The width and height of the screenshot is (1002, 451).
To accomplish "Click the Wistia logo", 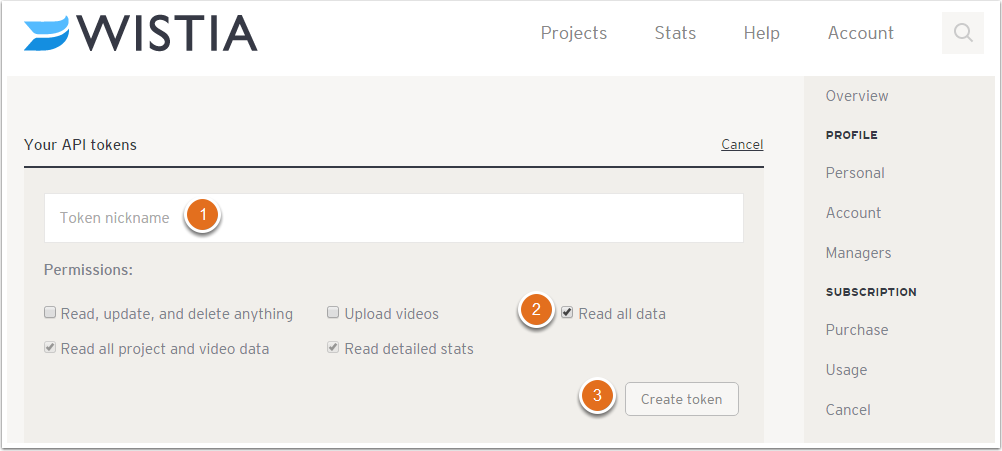I will pyautogui.click(x=141, y=33).
